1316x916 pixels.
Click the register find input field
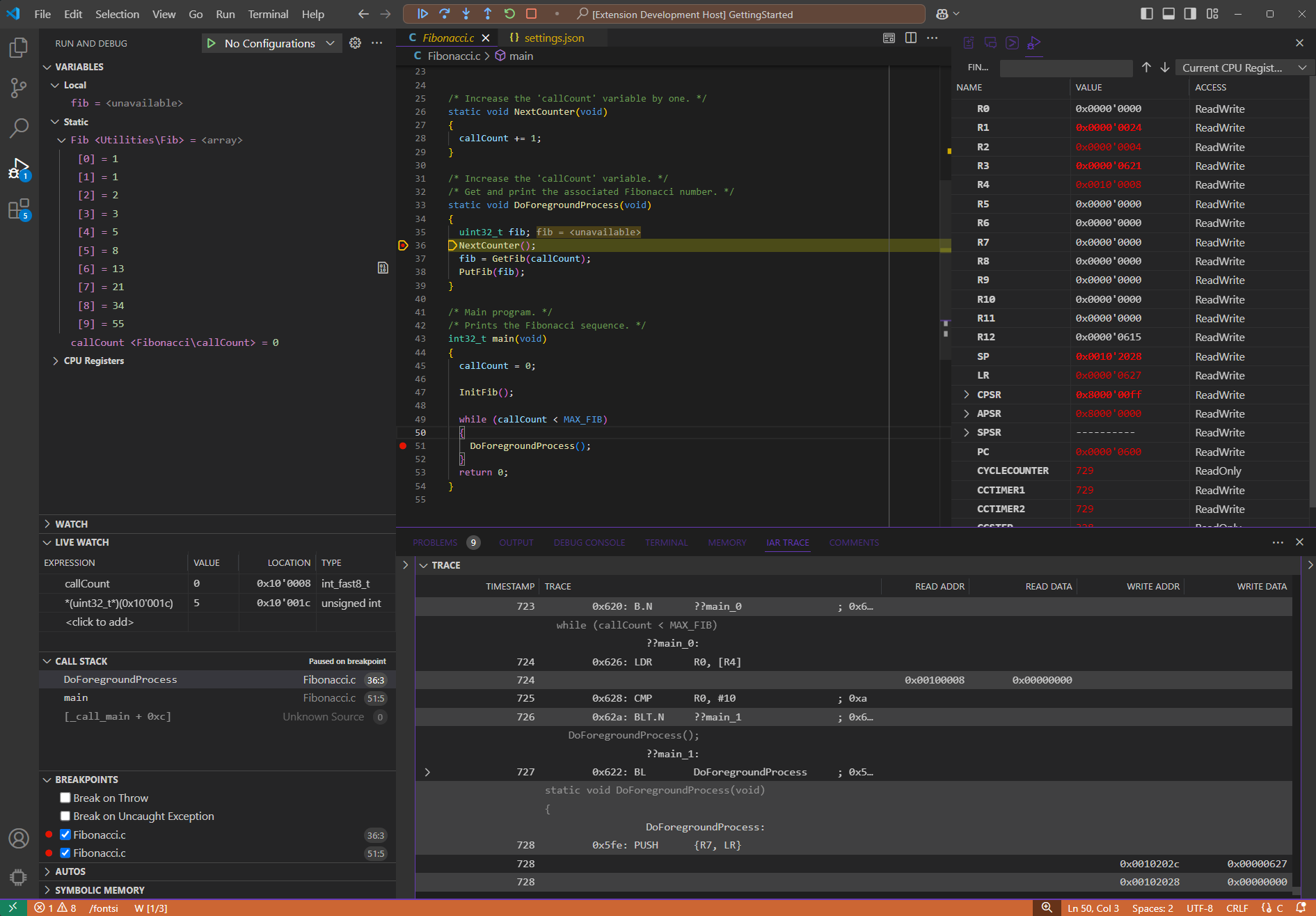pyautogui.click(x=1065, y=68)
